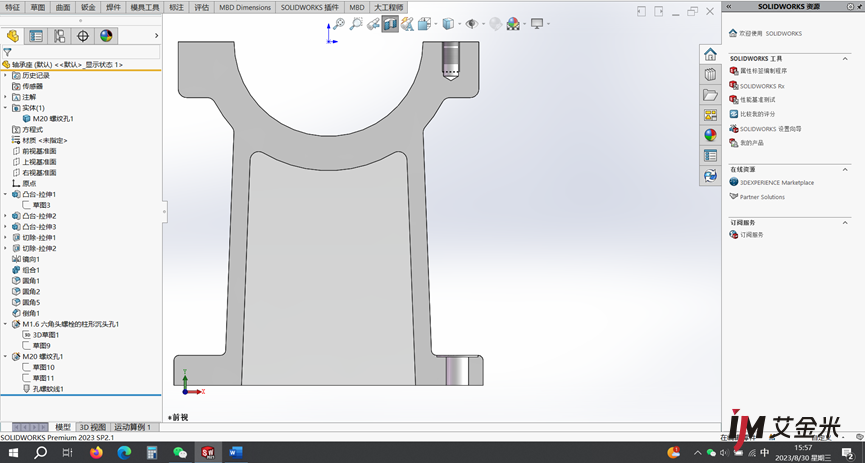
Task: Collapse the 在线资源 section
Action: pos(845,169)
